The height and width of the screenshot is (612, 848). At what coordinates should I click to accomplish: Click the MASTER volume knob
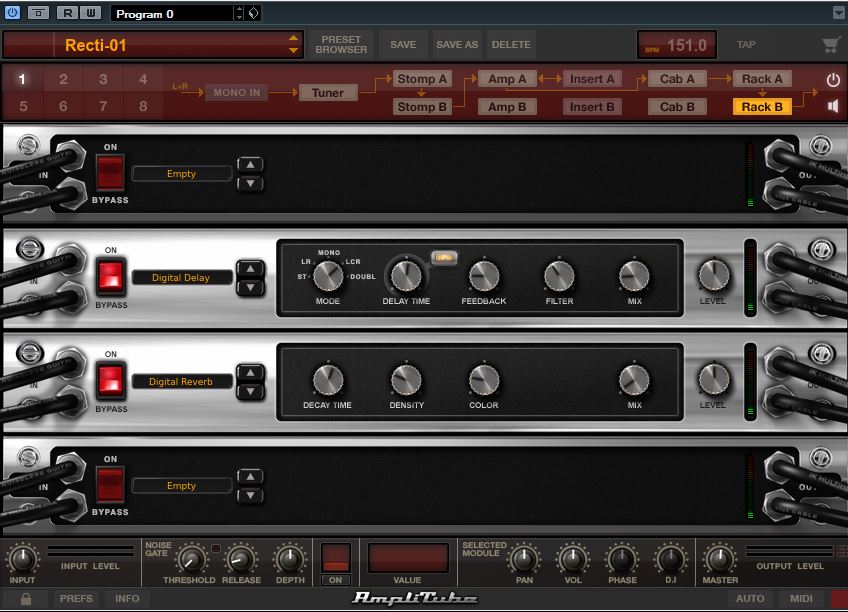tap(720, 557)
